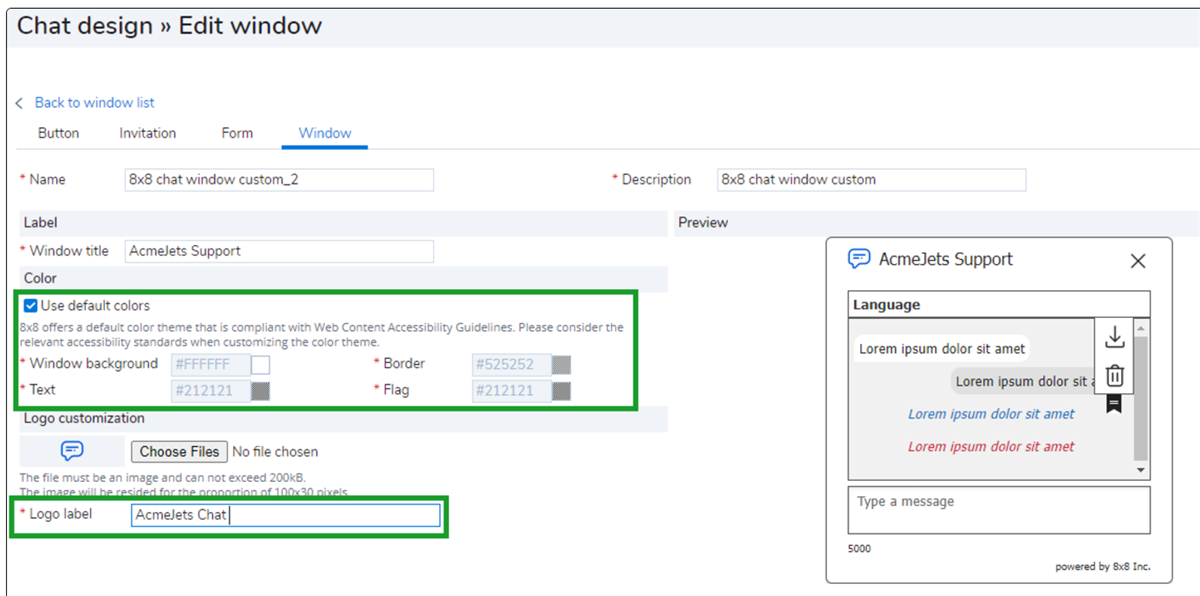The width and height of the screenshot is (1200, 596).
Task: Click the Choose Files button
Action: point(180,452)
